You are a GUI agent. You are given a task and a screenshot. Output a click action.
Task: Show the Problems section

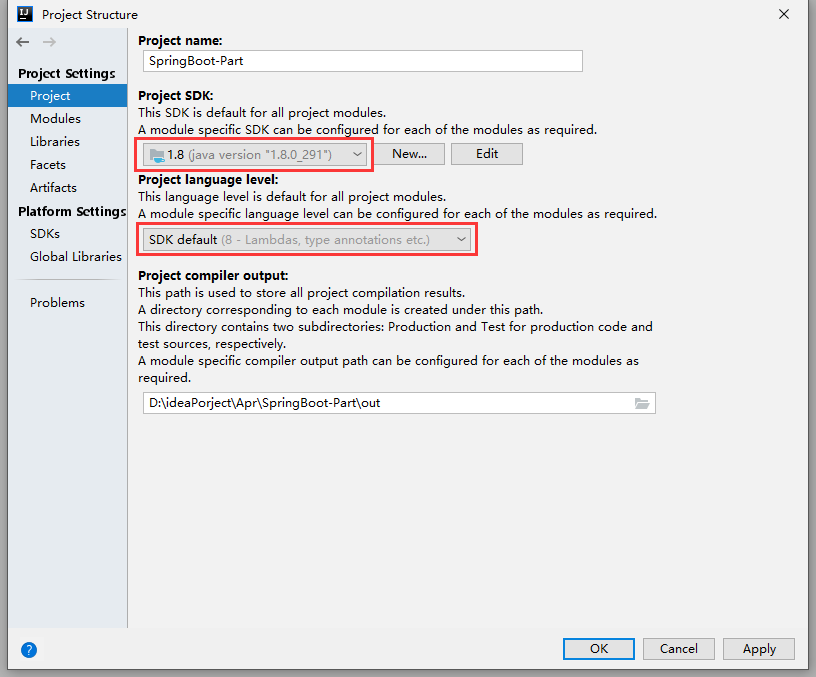[x=57, y=303]
